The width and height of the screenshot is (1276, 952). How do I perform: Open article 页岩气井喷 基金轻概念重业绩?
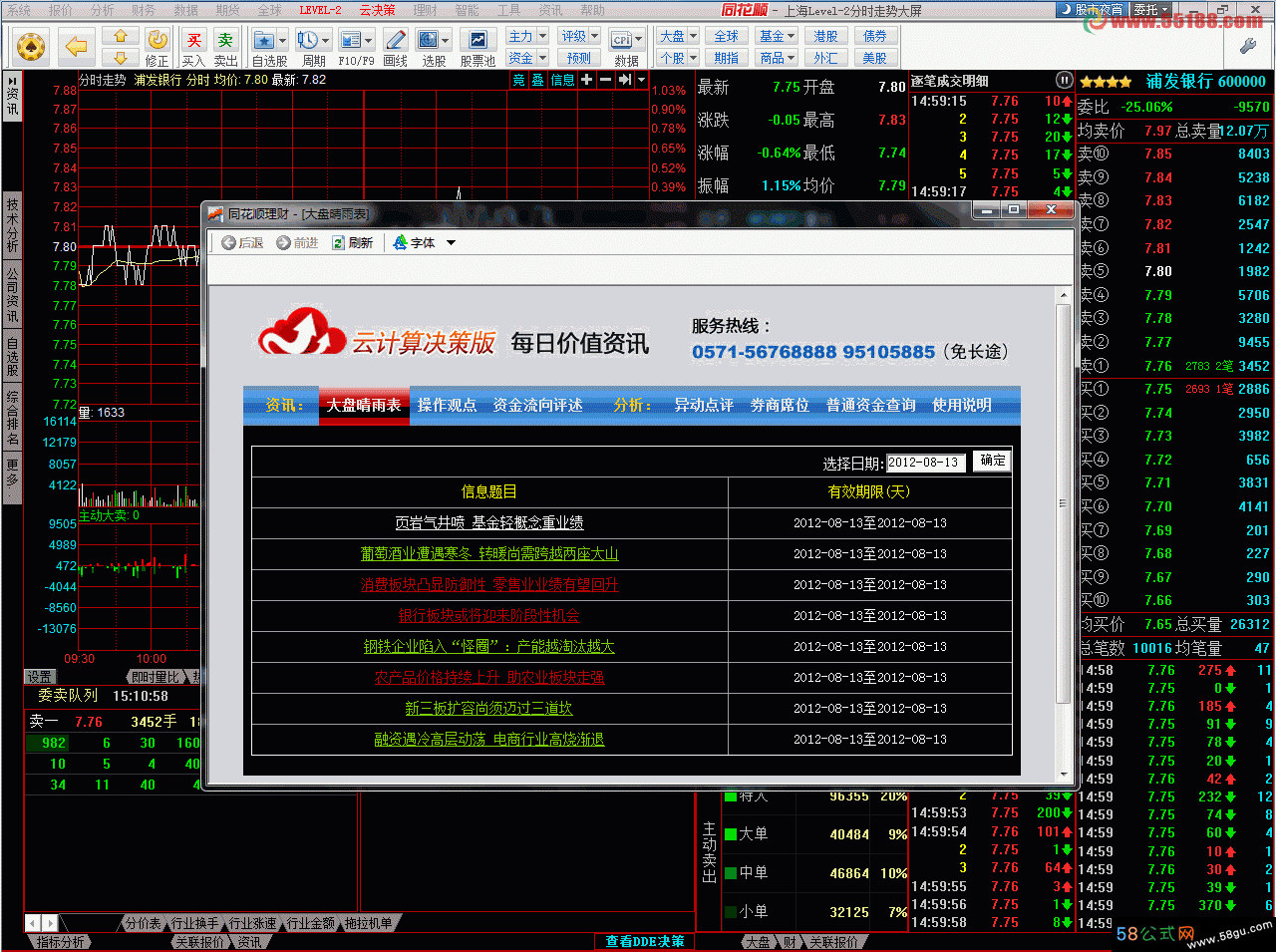pos(488,522)
